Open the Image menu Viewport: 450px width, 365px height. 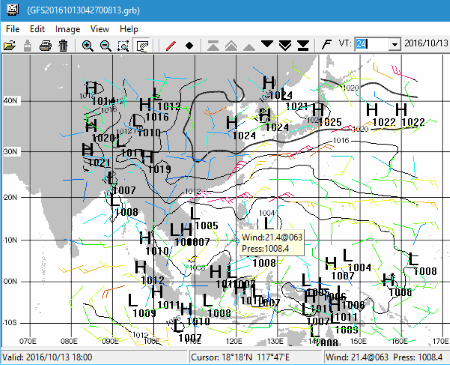(x=67, y=29)
